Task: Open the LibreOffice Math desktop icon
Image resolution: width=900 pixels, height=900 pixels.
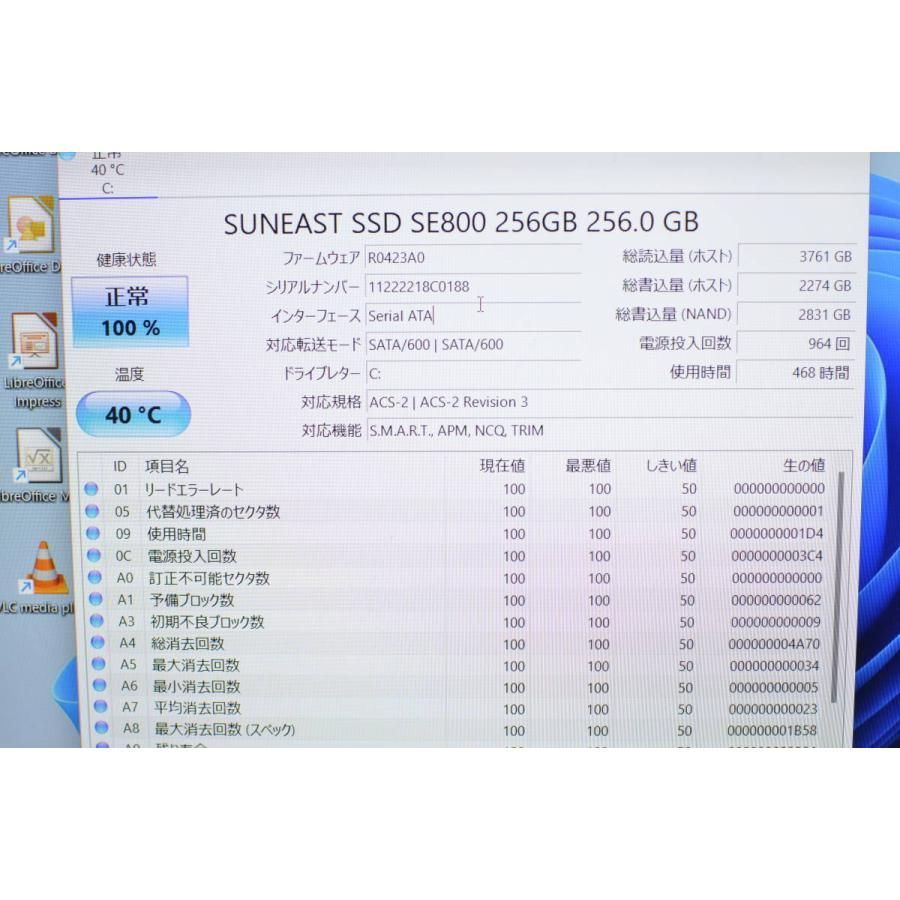Action: tap(36, 466)
